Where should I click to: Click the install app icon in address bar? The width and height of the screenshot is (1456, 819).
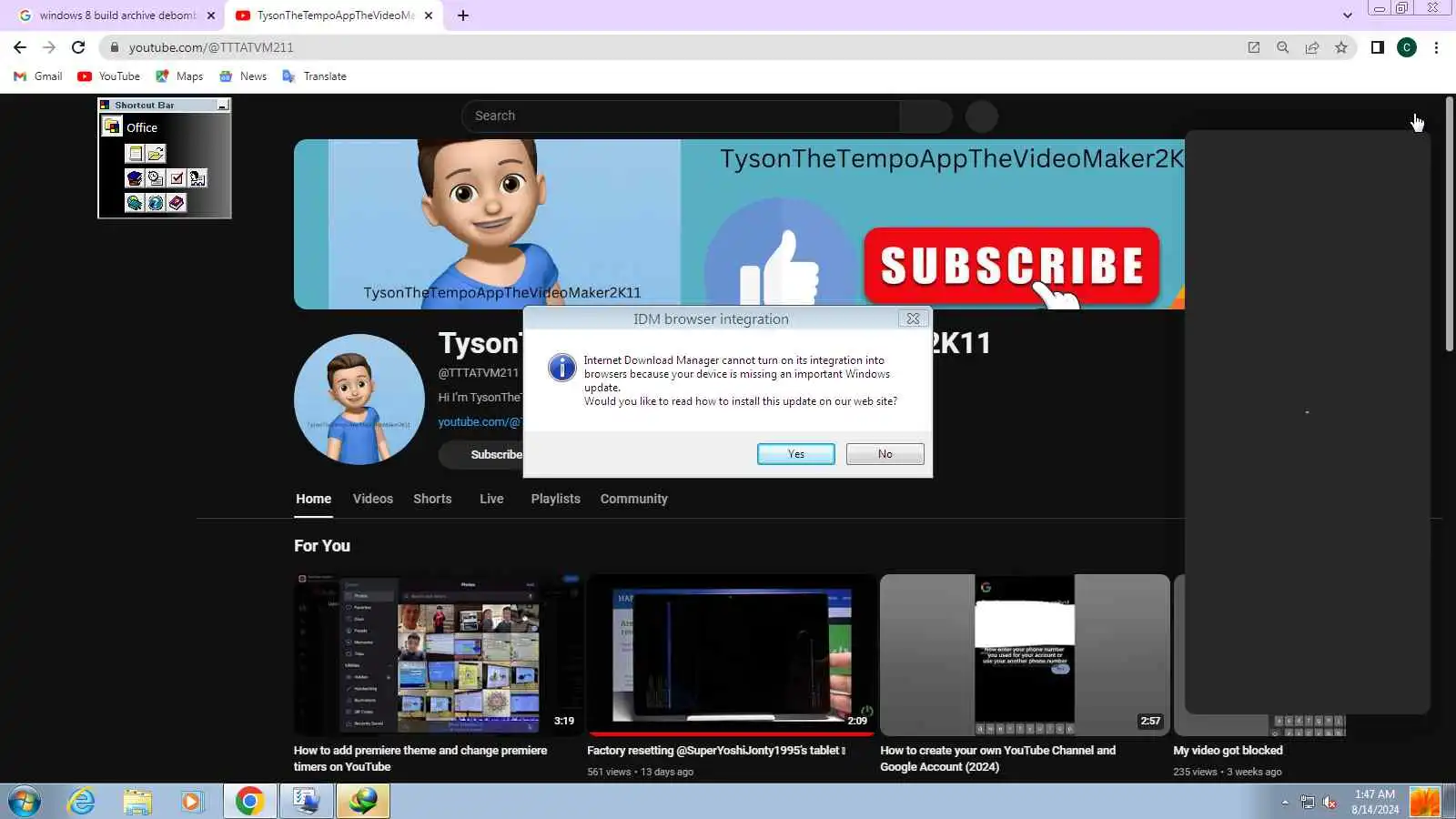tap(1254, 47)
